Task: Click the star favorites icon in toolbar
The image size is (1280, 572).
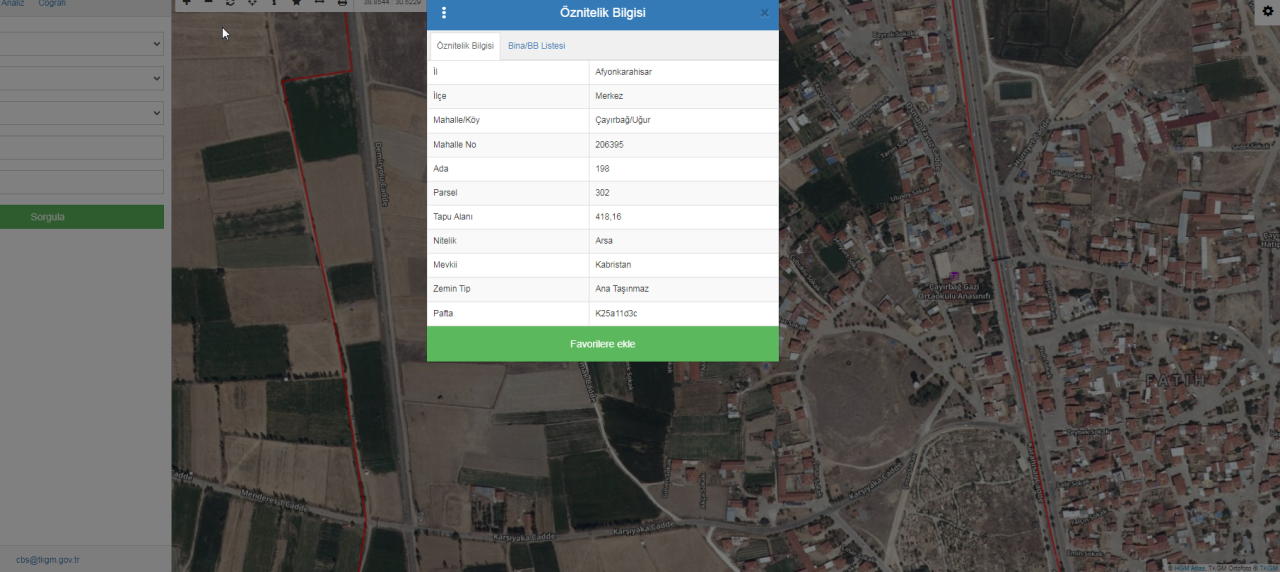Action: click(x=296, y=3)
